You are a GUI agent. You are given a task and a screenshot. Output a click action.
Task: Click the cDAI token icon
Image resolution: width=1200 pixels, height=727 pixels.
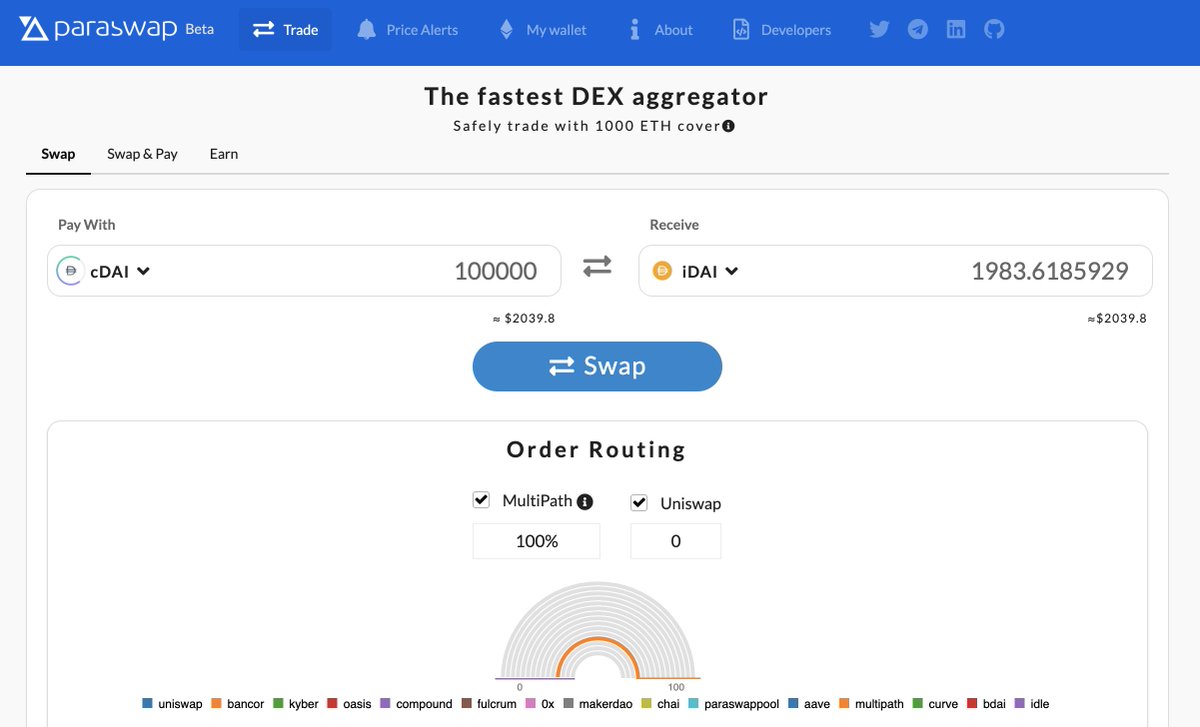[69, 270]
